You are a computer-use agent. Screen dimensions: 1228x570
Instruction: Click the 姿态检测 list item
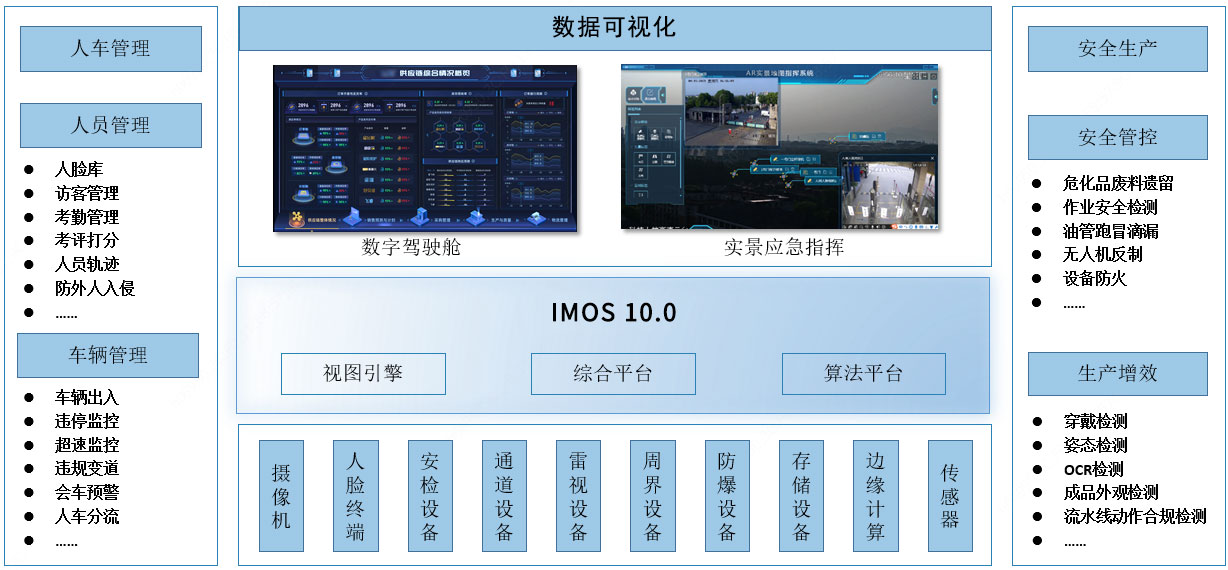(x=1095, y=446)
